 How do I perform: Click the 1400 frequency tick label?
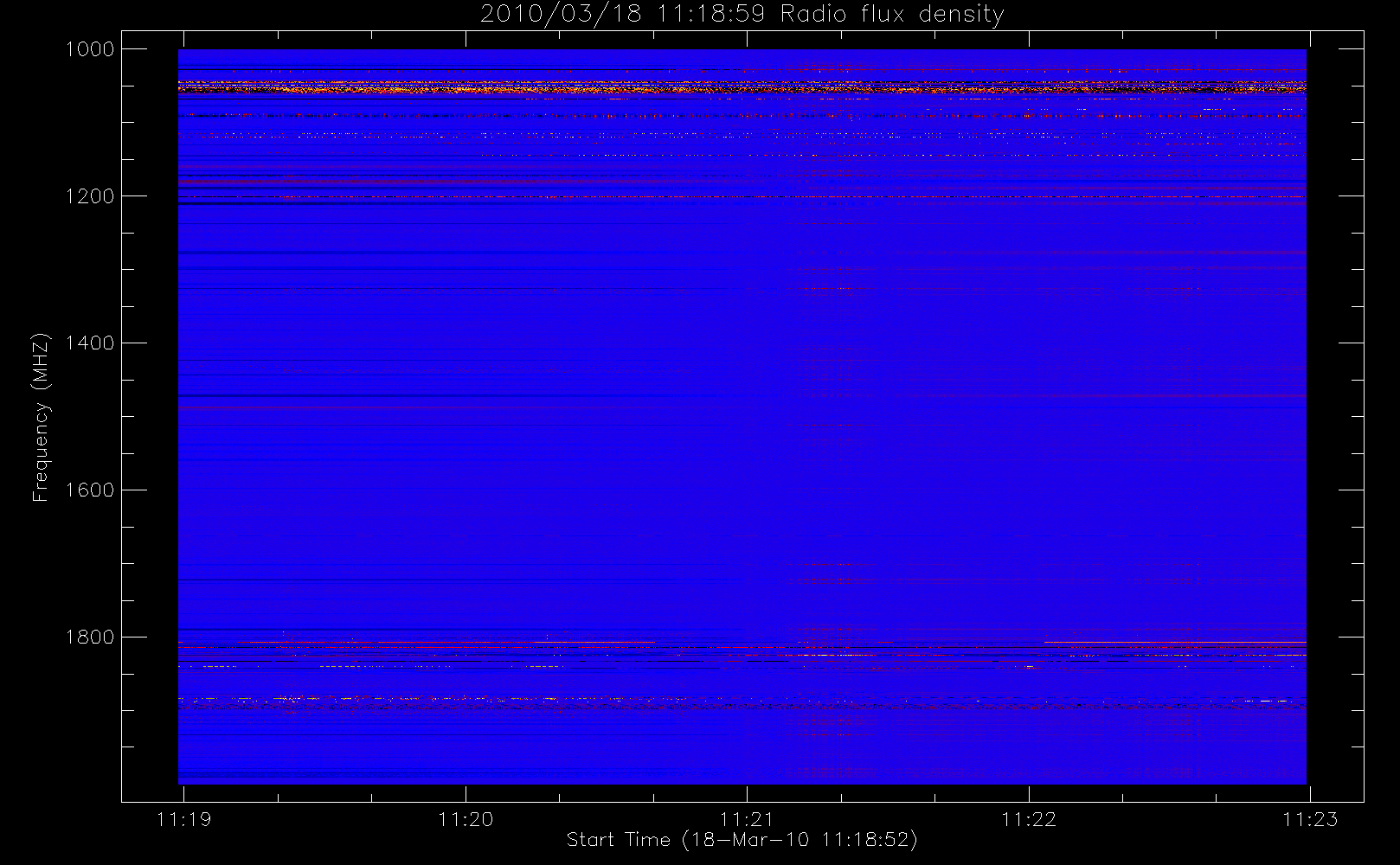click(x=90, y=343)
